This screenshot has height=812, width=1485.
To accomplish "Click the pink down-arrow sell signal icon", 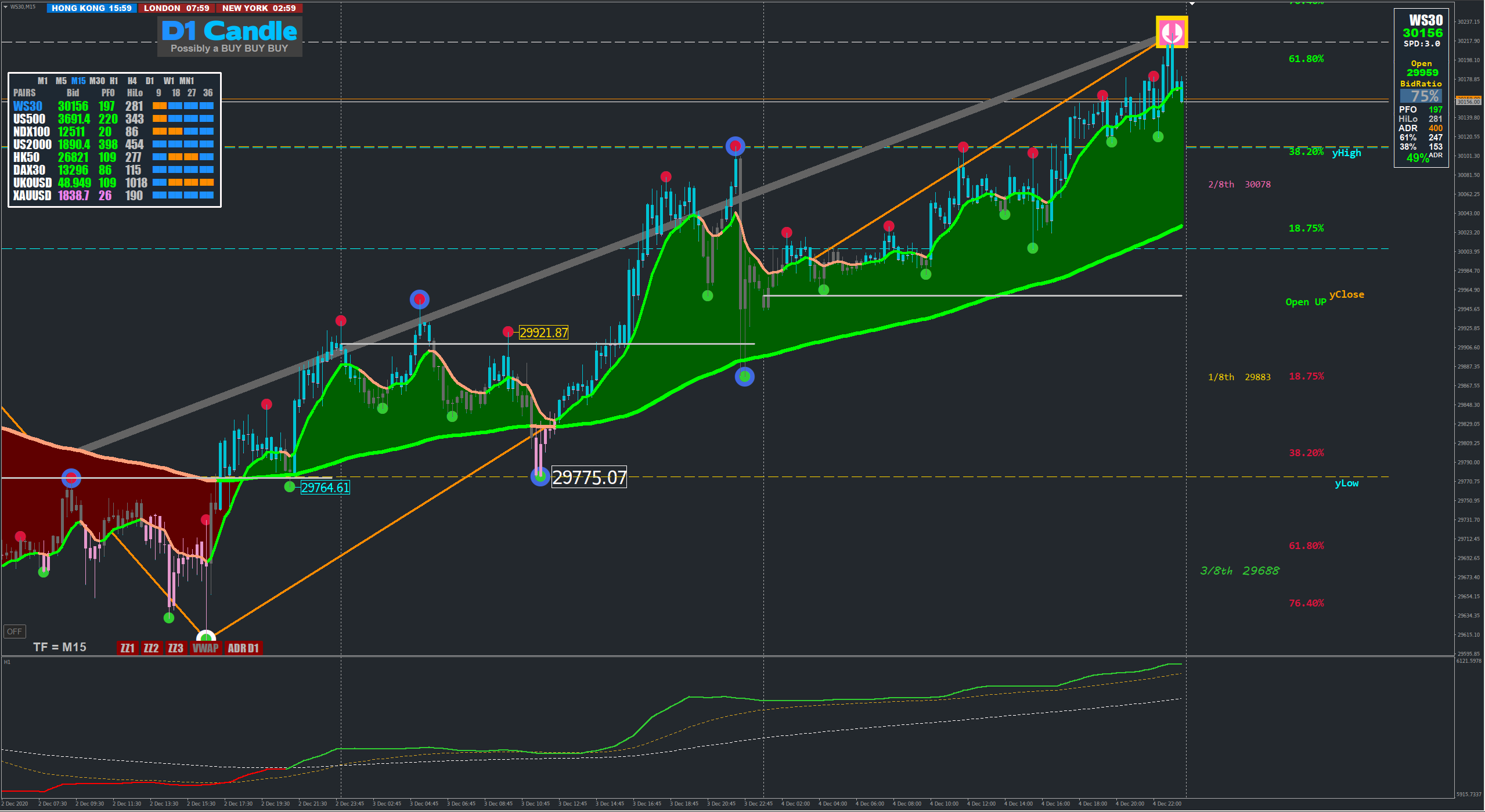I will click(1172, 32).
